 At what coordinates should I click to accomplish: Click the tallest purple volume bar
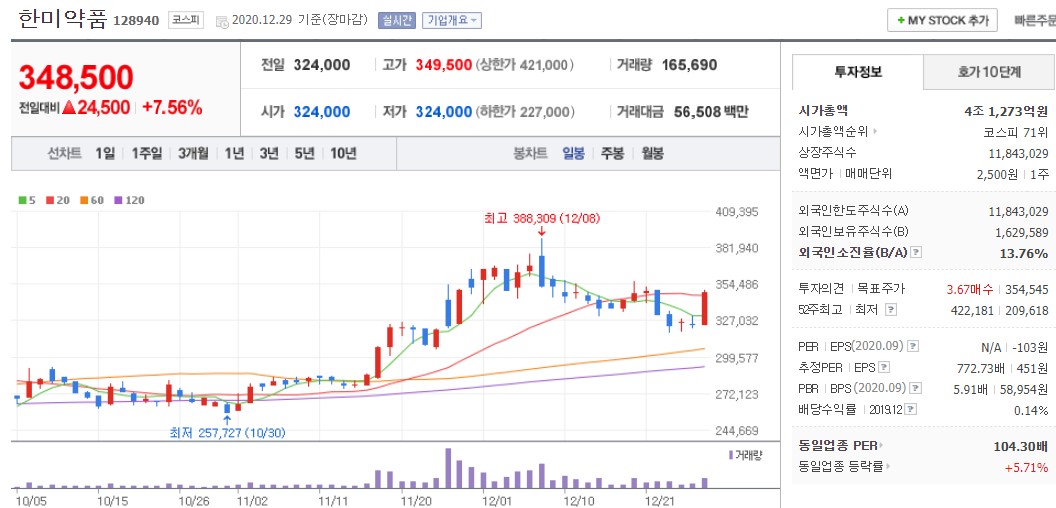click(448, 468)
